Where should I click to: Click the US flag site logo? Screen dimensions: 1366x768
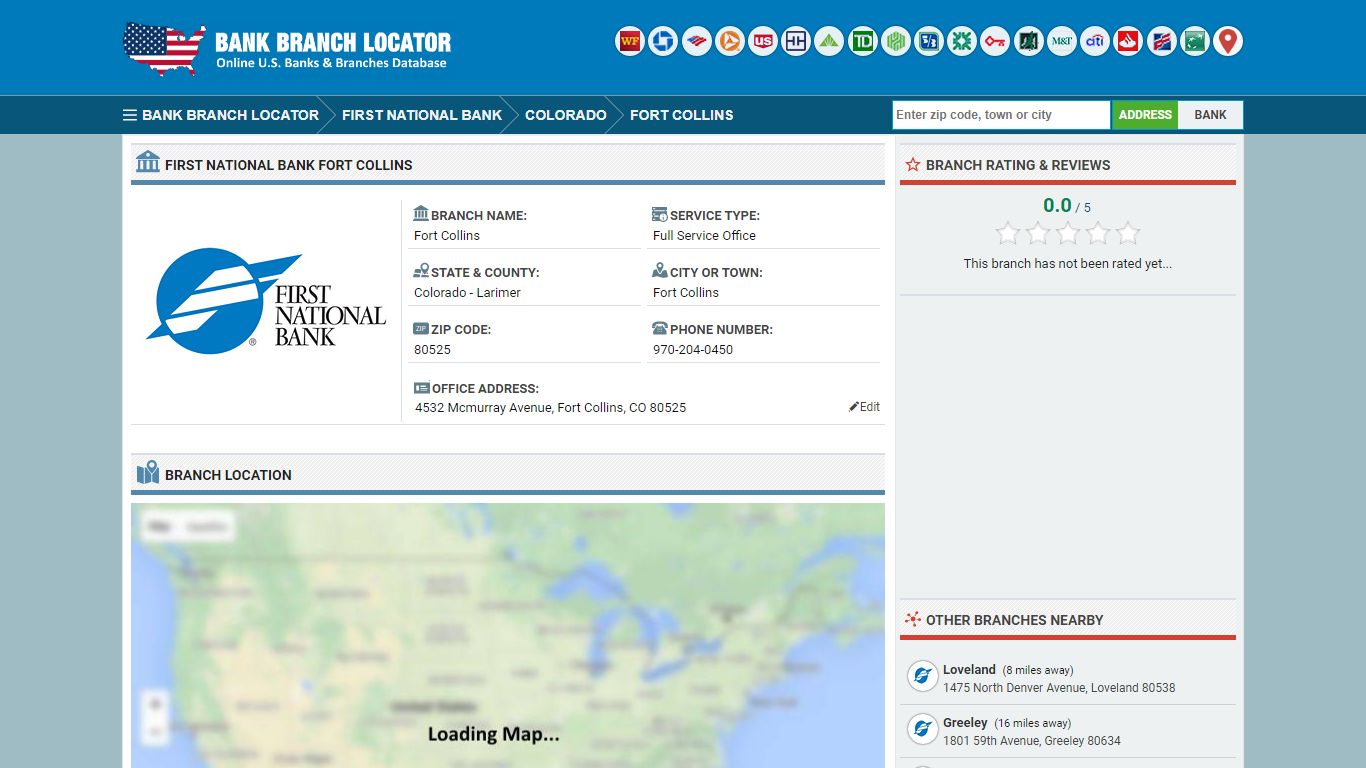(164, 49)
